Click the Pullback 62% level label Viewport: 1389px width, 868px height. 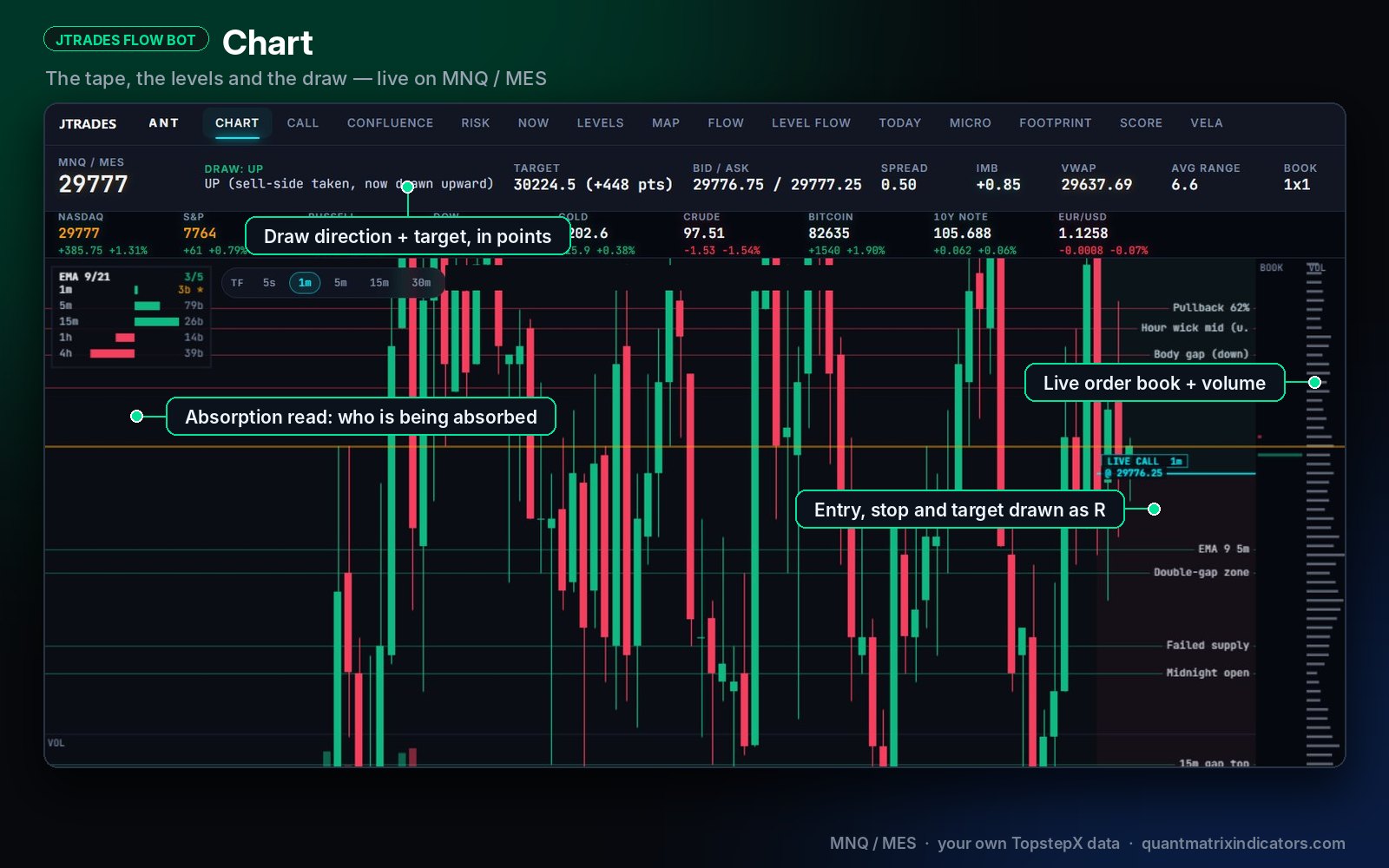point(1211,307)
